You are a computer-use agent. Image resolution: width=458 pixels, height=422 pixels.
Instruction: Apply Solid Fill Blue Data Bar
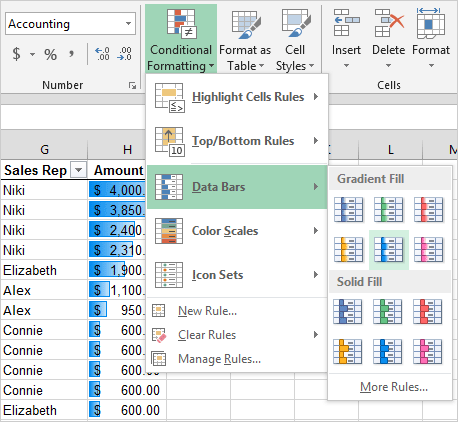pos(348,312)
